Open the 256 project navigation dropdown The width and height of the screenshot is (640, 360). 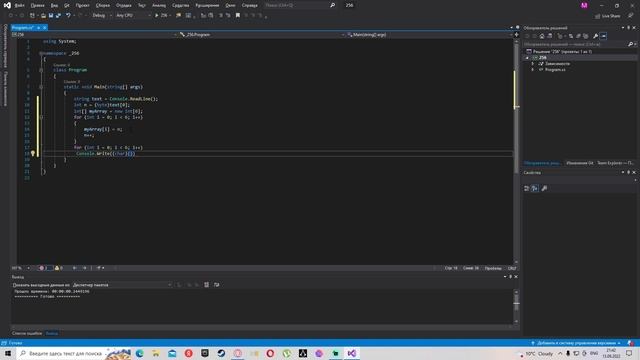point(95,35)
